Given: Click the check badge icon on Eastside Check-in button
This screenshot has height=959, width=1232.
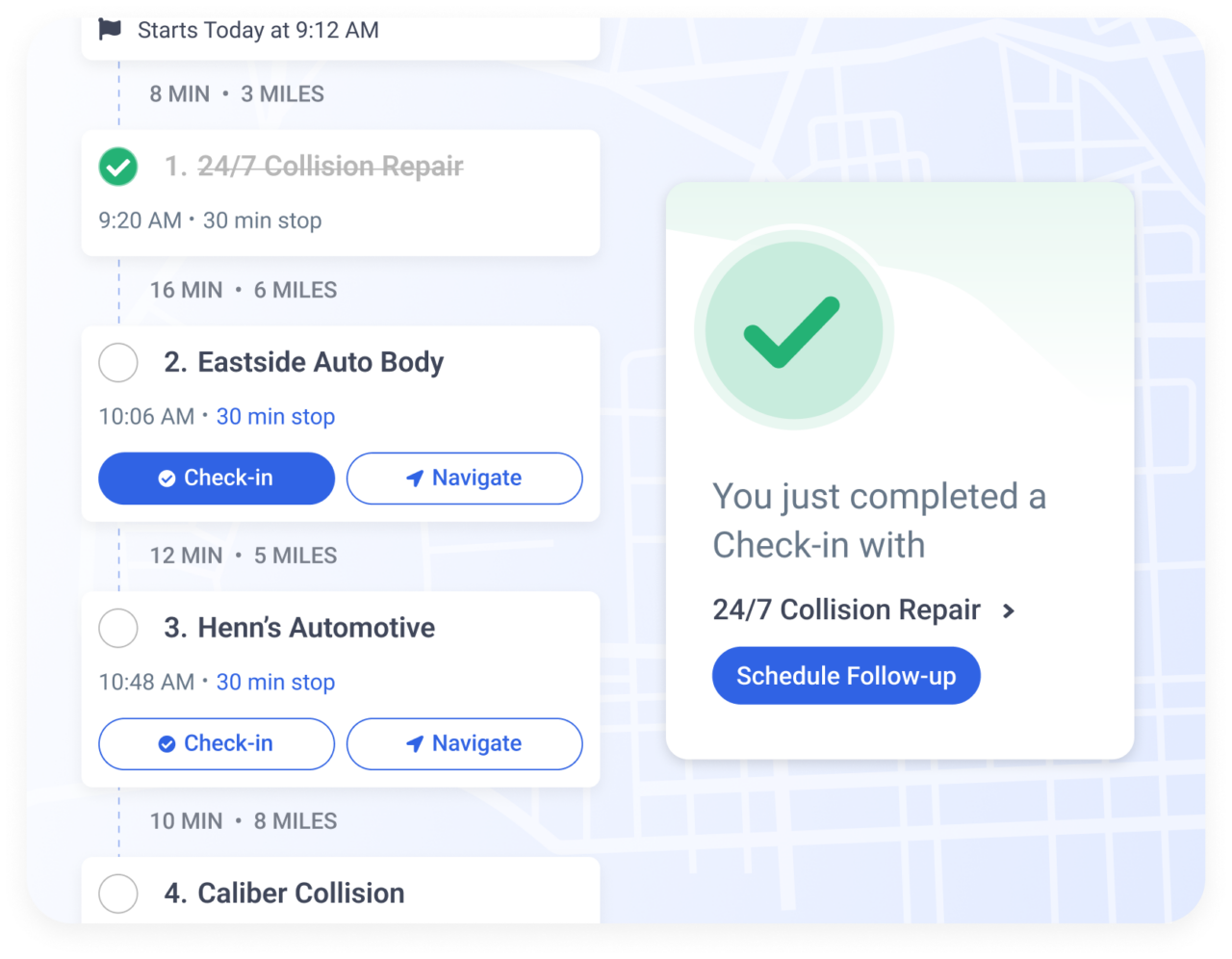Looking at the screenshot, I should pos(166,477).
